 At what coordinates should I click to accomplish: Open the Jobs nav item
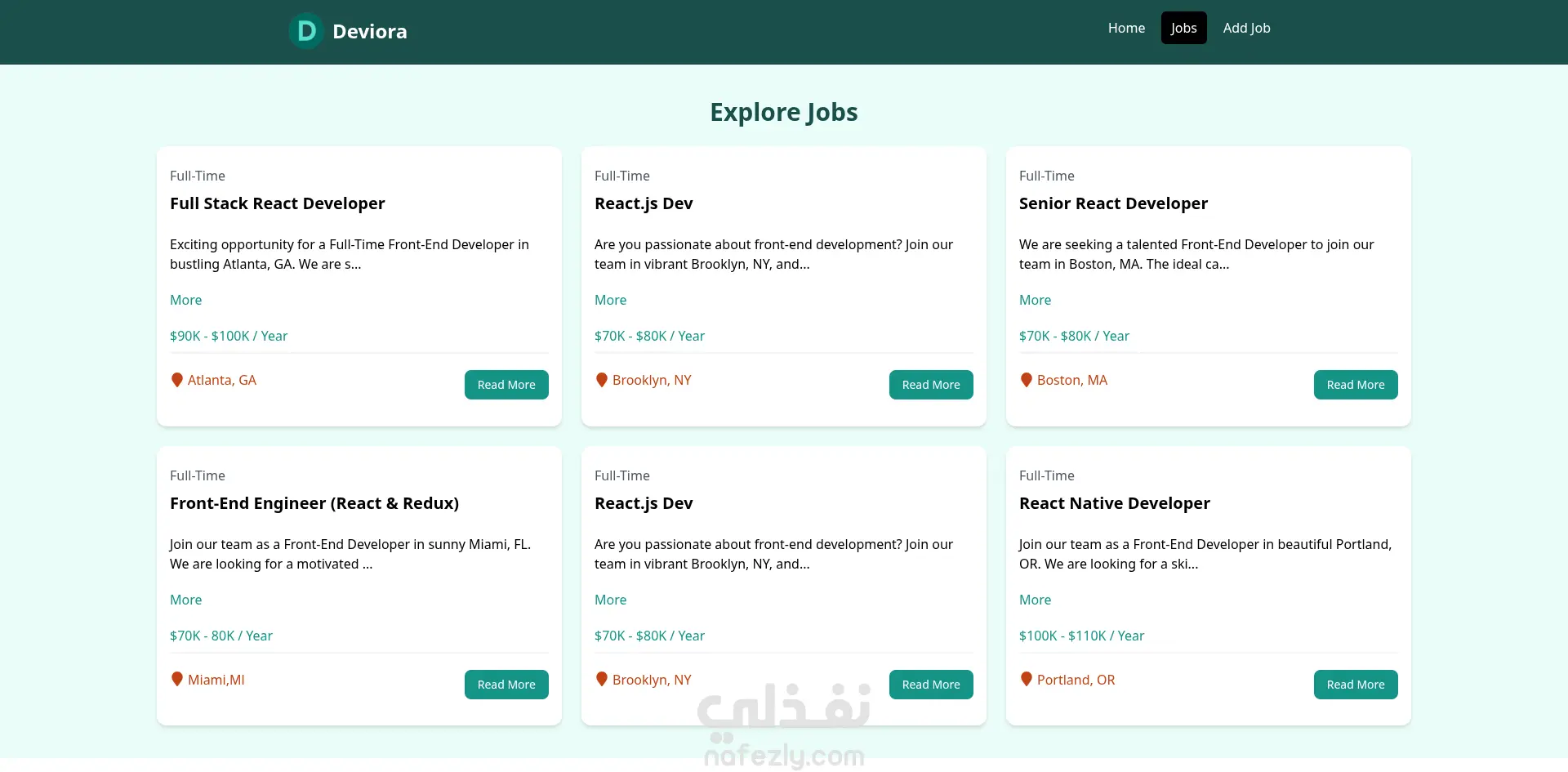tap(1183, 28)
